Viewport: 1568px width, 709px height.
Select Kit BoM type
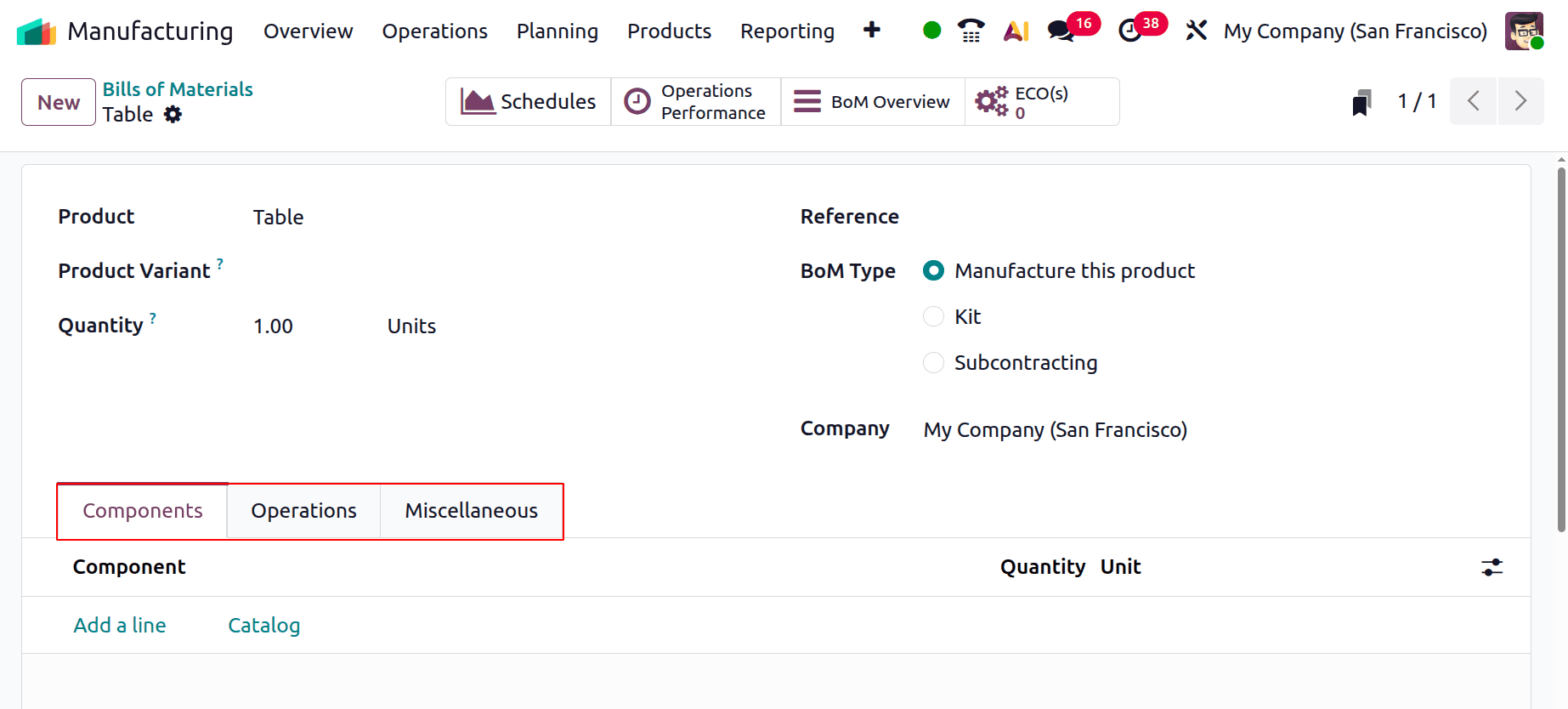point(933,316)
